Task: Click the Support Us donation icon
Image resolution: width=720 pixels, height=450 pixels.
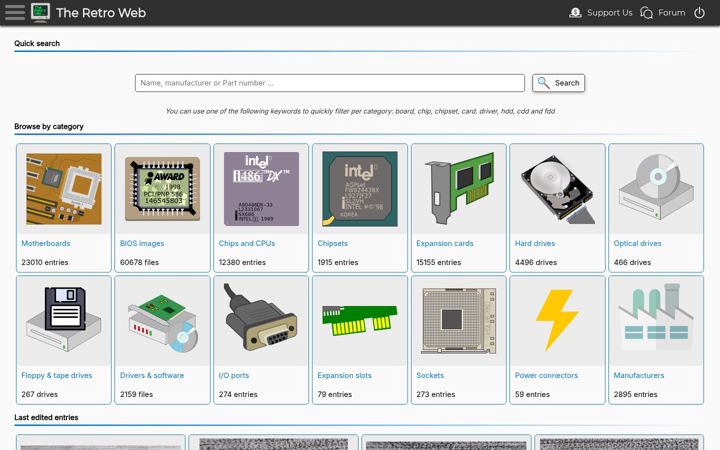Action: (x=575, y=12)
